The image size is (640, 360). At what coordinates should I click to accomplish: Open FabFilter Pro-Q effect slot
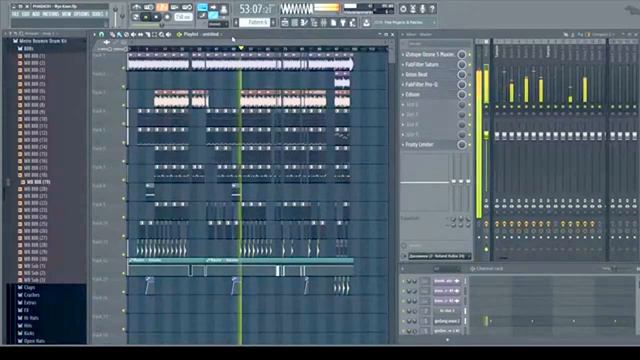coord(421,84)
